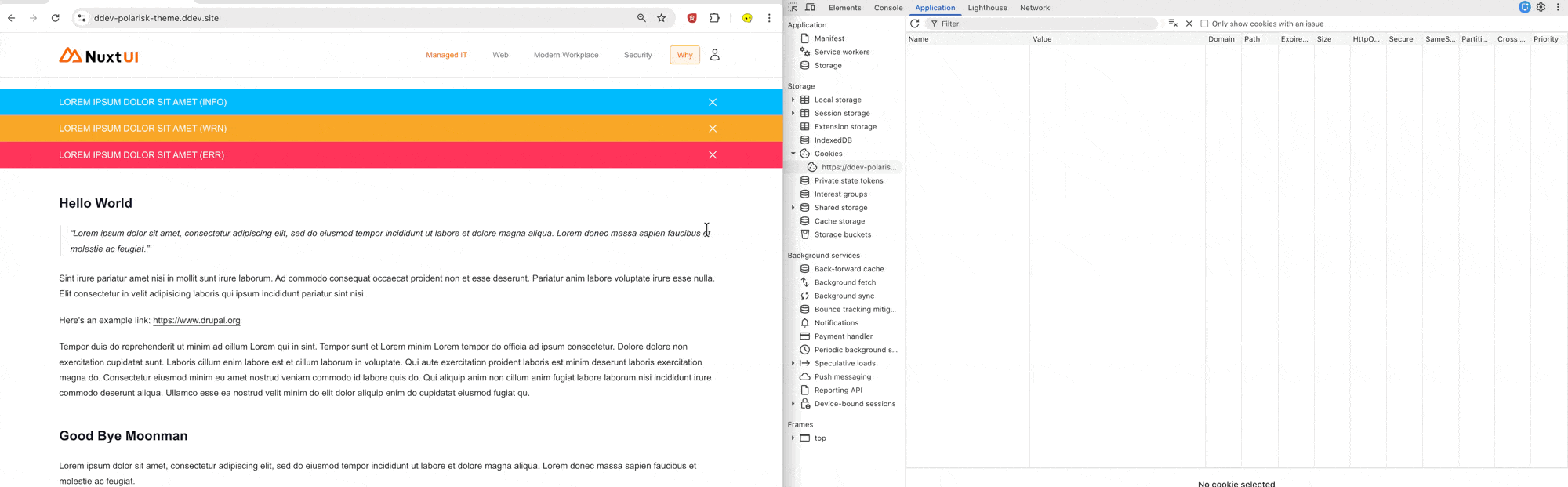1568x487 pixels.
Task: Bookmark page with the star icon
Action: click(x=662, y=18)
